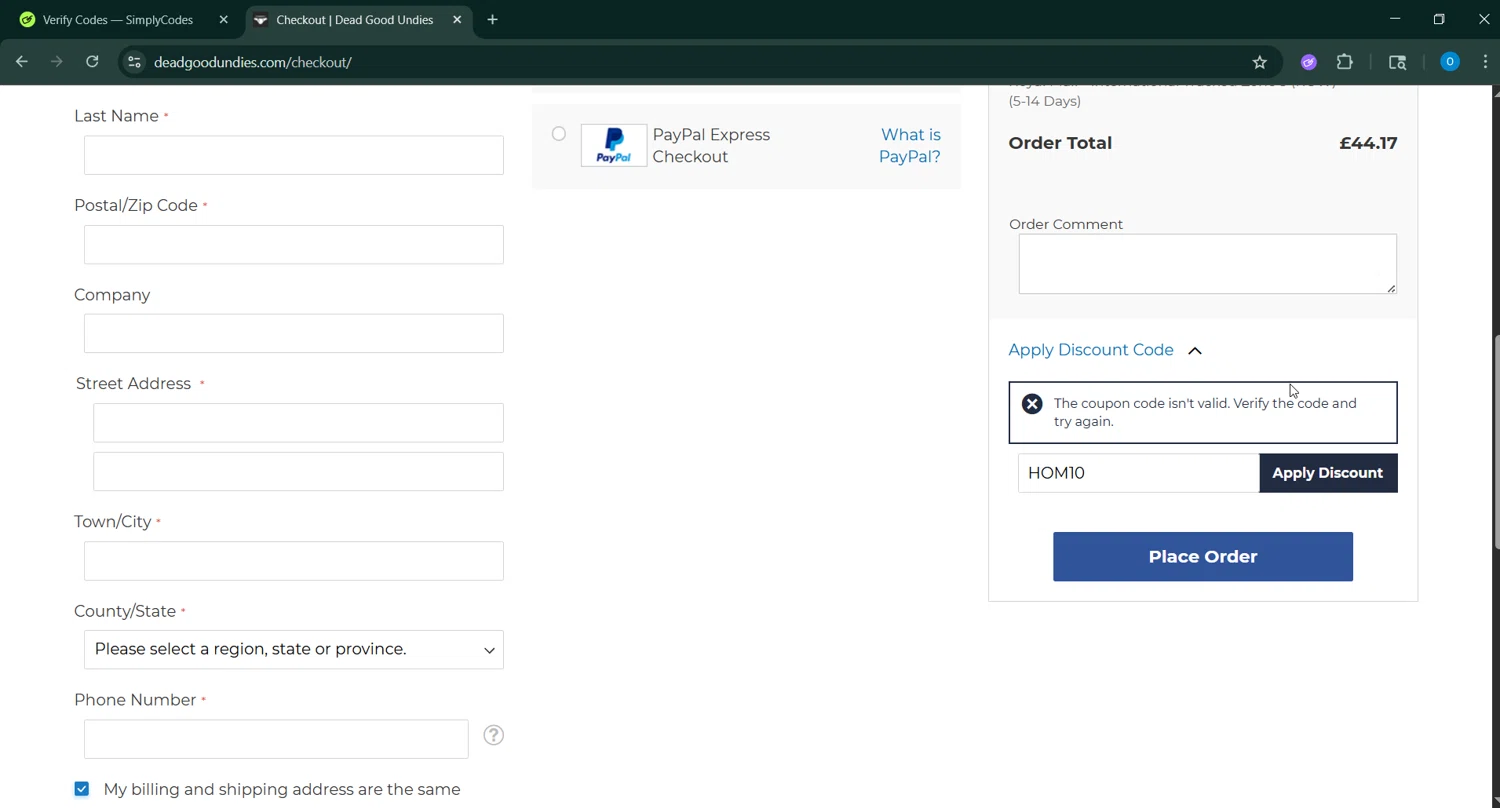The image size is (1500, 808).
Task: Click the PayPal Express Checkout label
Action: (x=711, y=145)
